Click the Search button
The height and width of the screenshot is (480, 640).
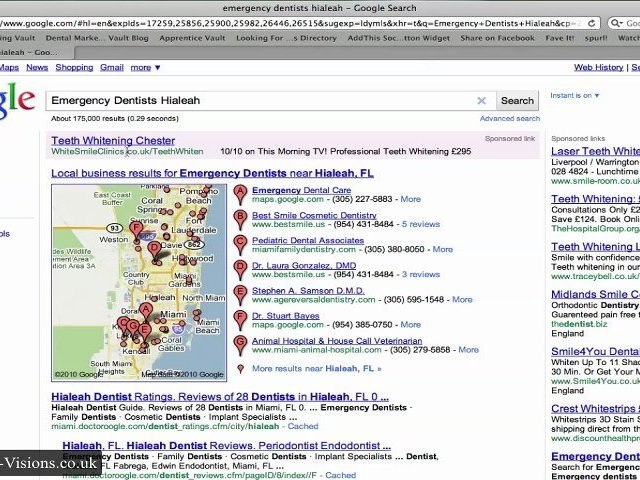517,100
